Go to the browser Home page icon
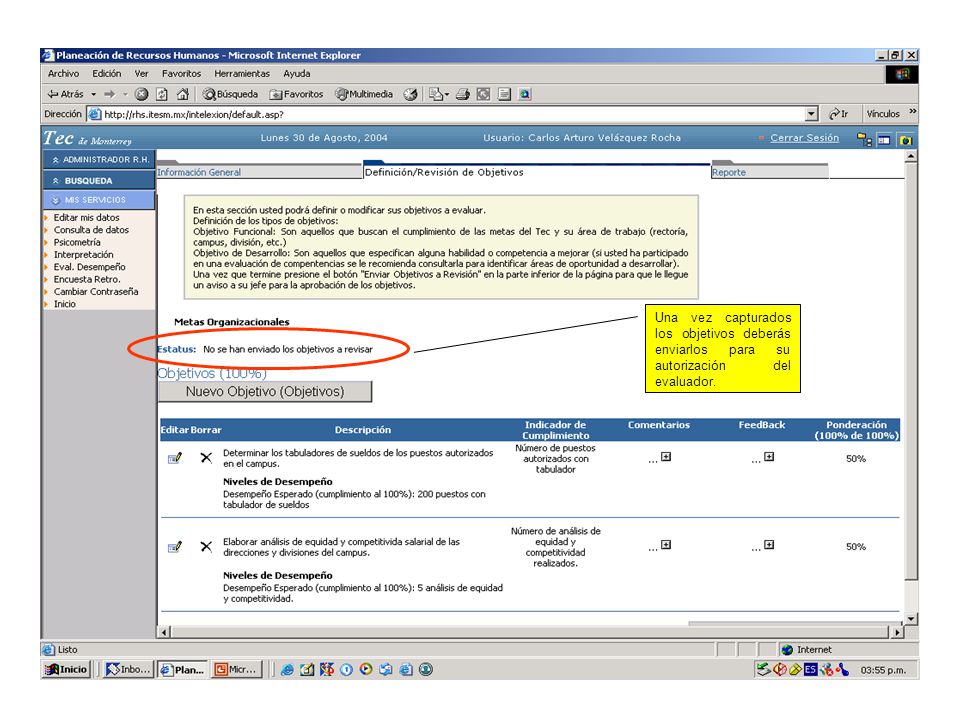The height and width of the screenshot is (720, 960). [182, 94]
